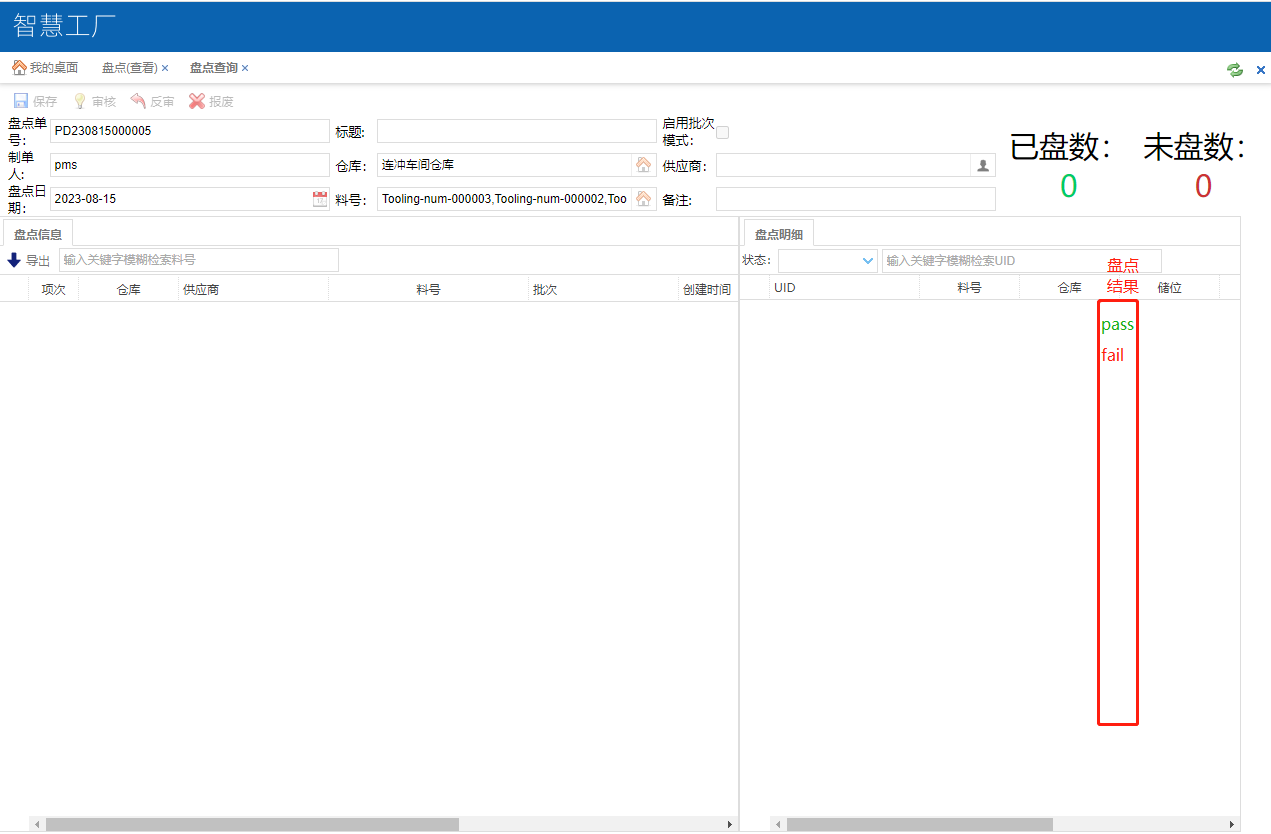The width and height of the screenshot is (1271, 834).
Task: Open the 我的桌面 home tab
Action: [x=45, y=68]
